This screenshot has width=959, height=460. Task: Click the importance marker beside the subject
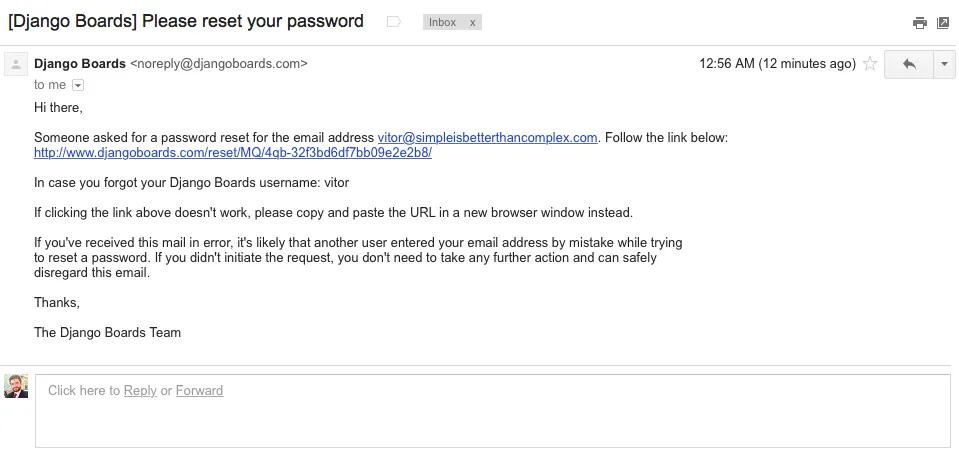[394, 22]
